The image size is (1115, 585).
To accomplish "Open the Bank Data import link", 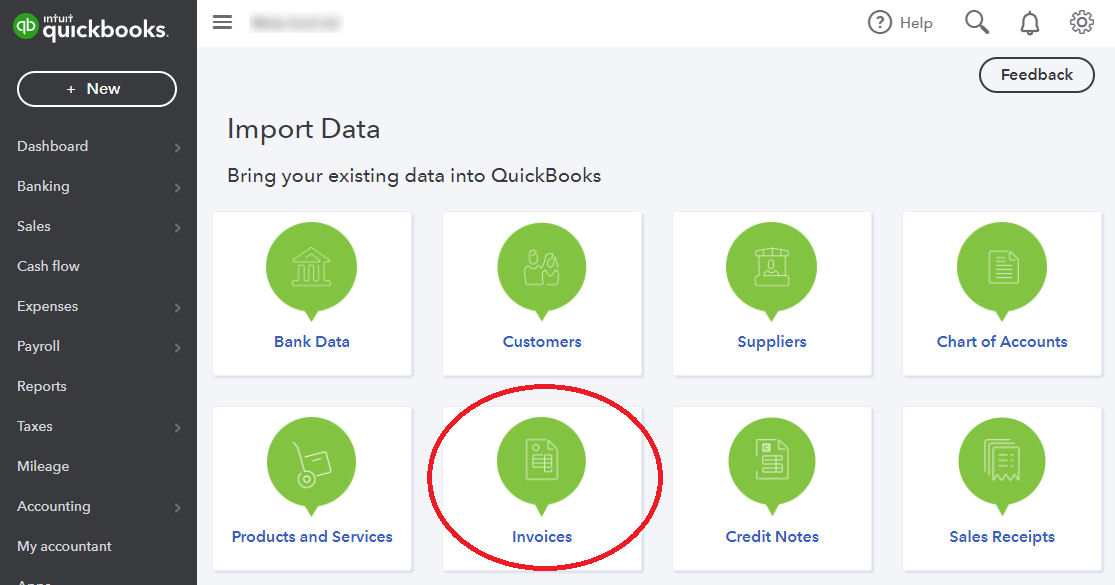I will 311,341.
